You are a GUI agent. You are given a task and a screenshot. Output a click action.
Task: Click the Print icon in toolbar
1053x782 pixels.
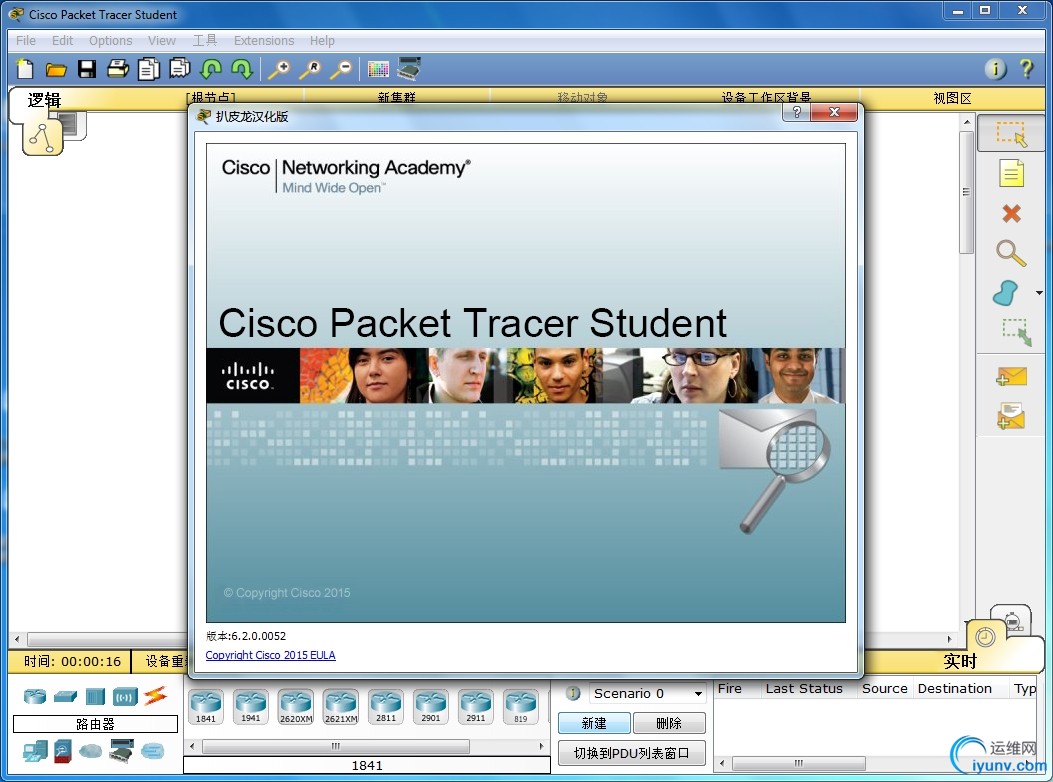click(x=118, y=69)
